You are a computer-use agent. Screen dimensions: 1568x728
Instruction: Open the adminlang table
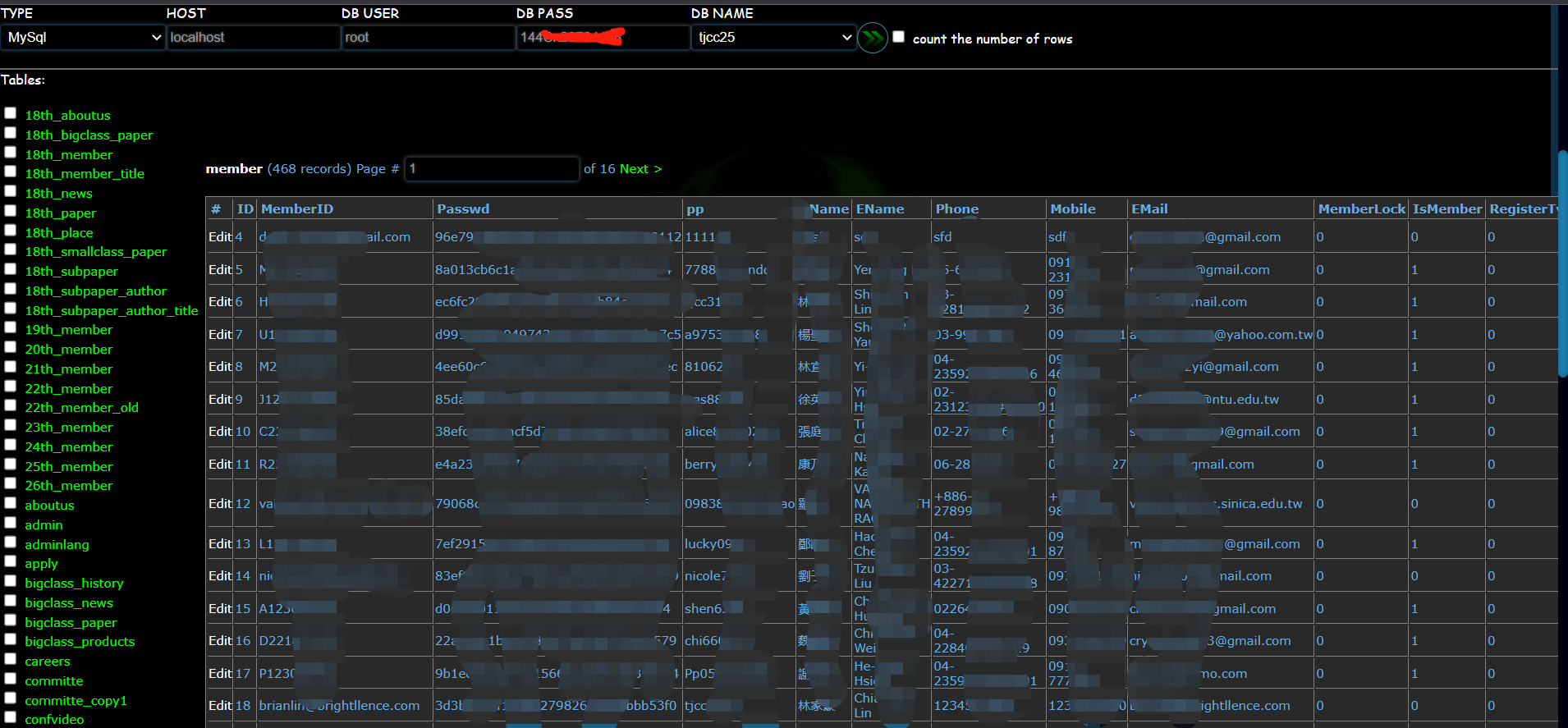[x=57, y=544]
